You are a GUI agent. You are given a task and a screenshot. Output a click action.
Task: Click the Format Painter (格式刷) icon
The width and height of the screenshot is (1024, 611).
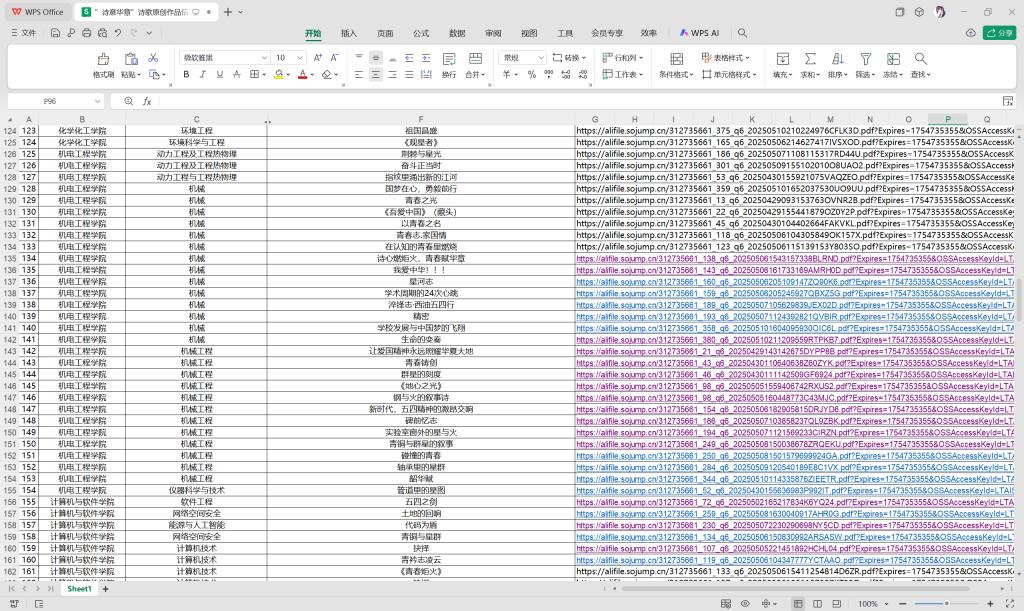tap(103, 59)
